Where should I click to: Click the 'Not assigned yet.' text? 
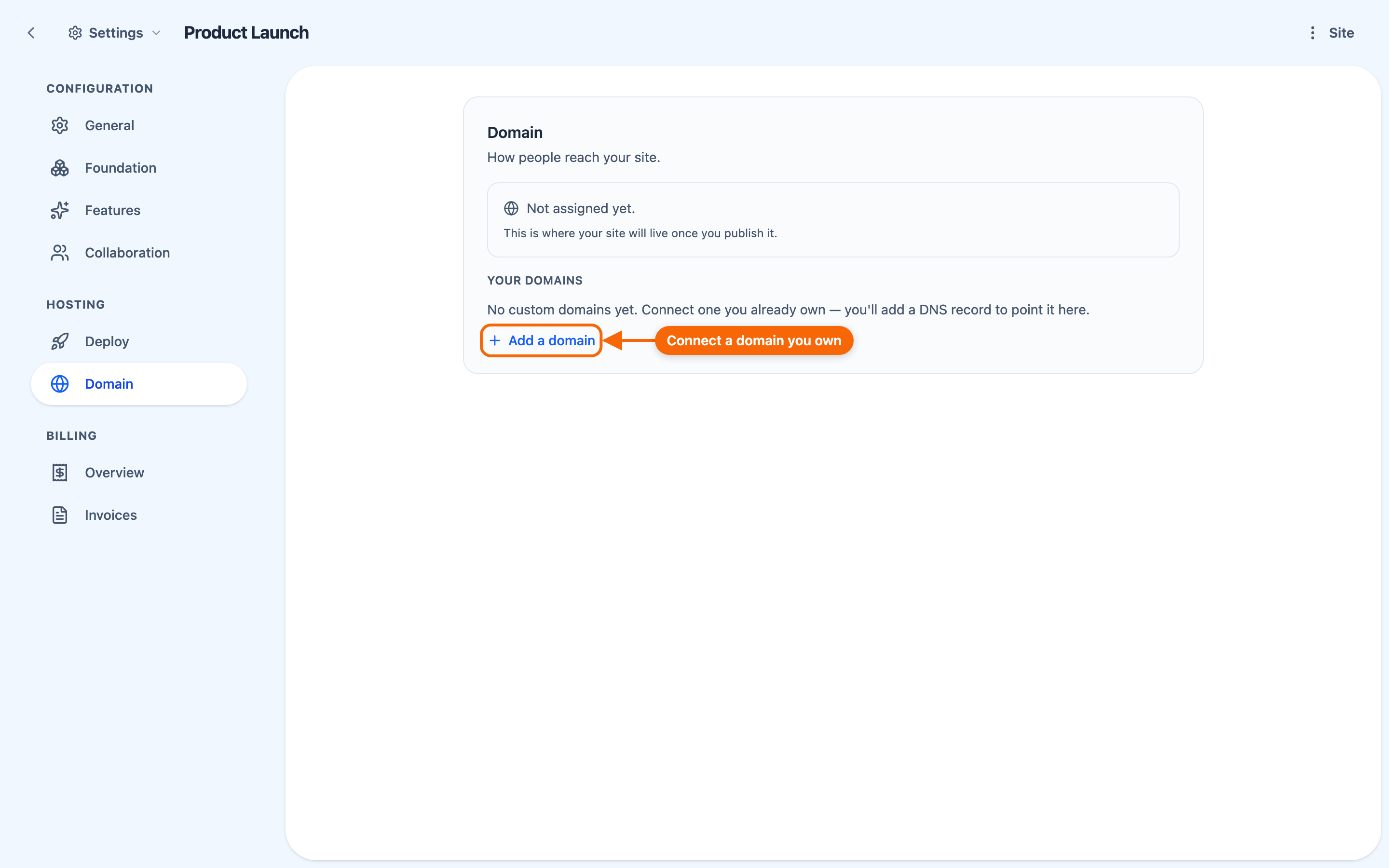(x=580, y=208)
